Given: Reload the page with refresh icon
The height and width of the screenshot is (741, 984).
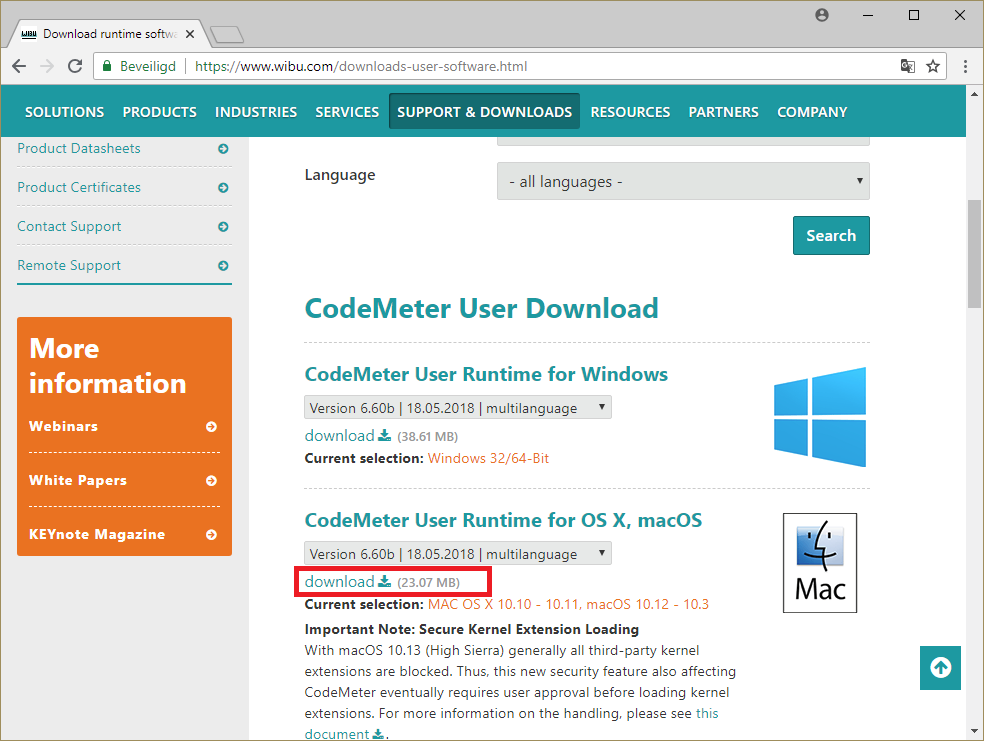Looking at the screenshot, I should pyautogui.click(x=75, y=66).
